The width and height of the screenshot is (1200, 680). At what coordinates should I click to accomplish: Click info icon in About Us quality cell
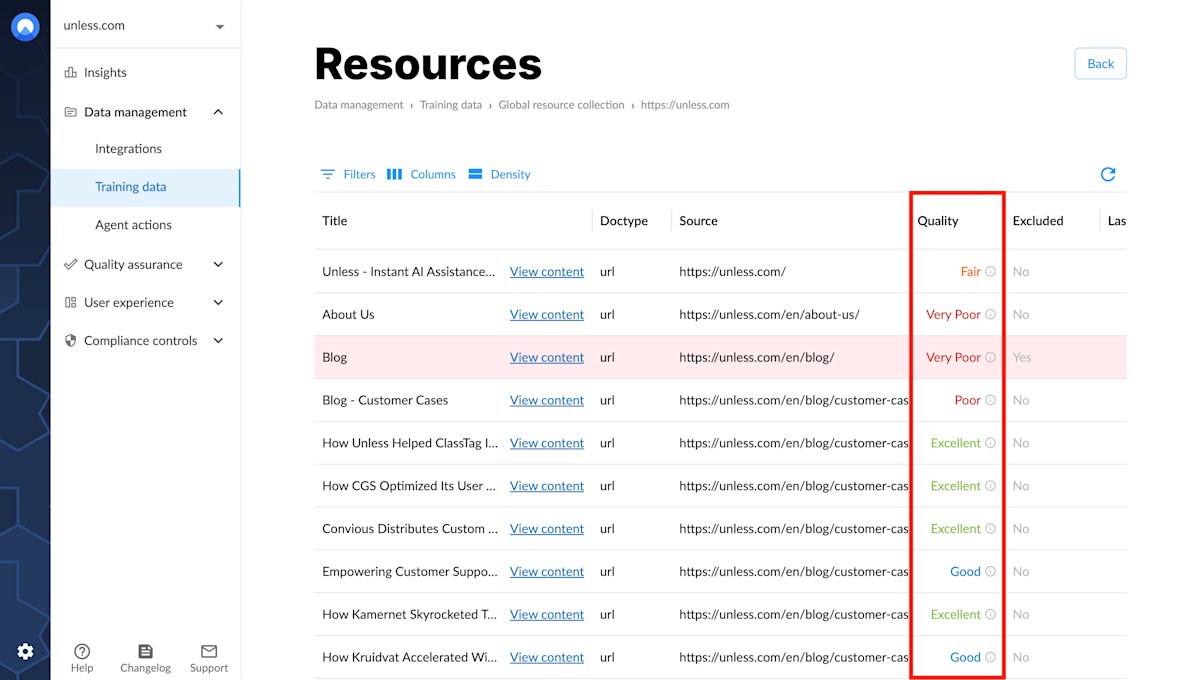(991, 314)
